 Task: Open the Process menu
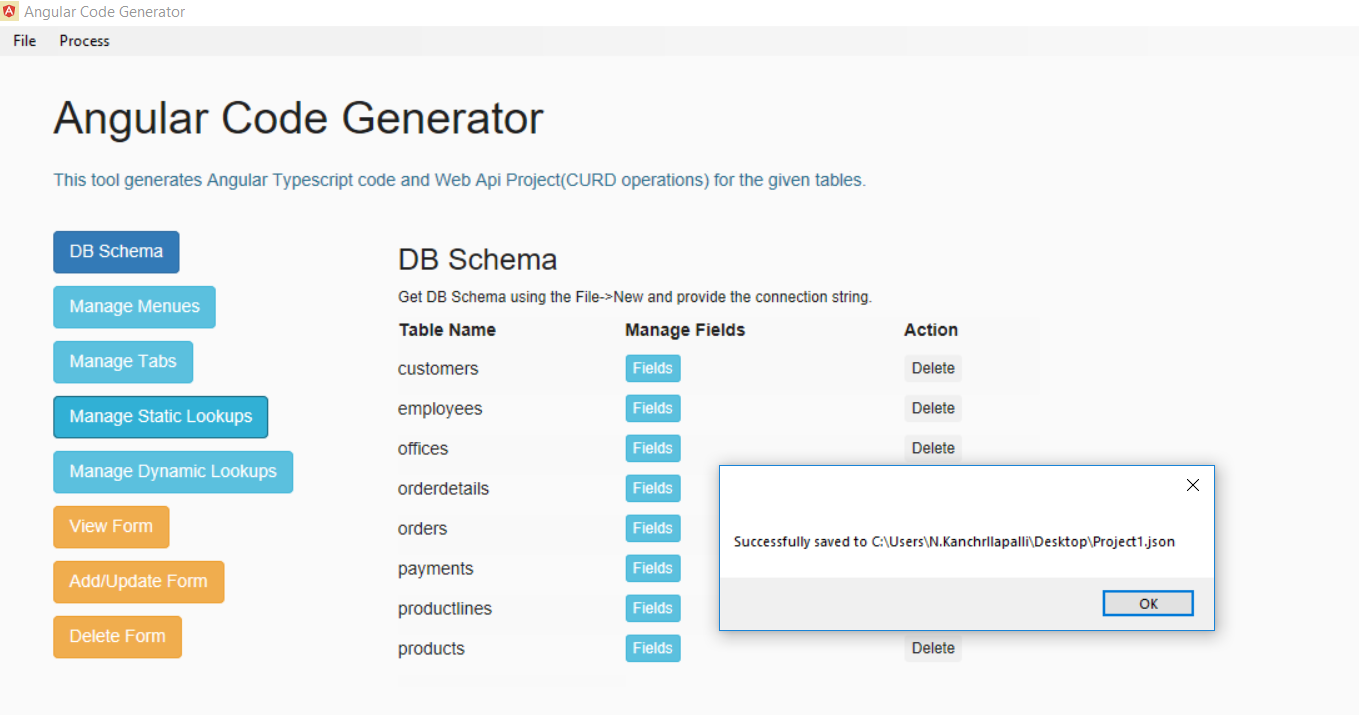click(x=84, y=41)
